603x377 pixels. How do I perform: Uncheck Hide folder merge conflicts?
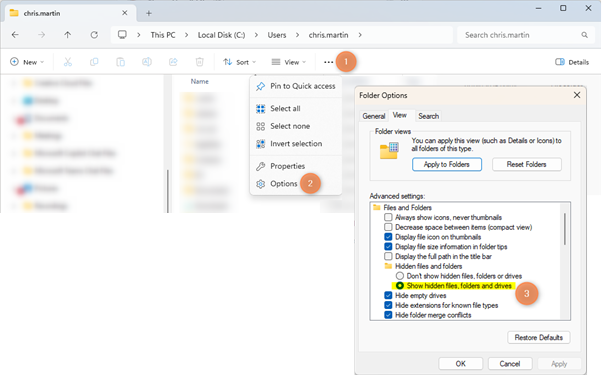[388, 315]
